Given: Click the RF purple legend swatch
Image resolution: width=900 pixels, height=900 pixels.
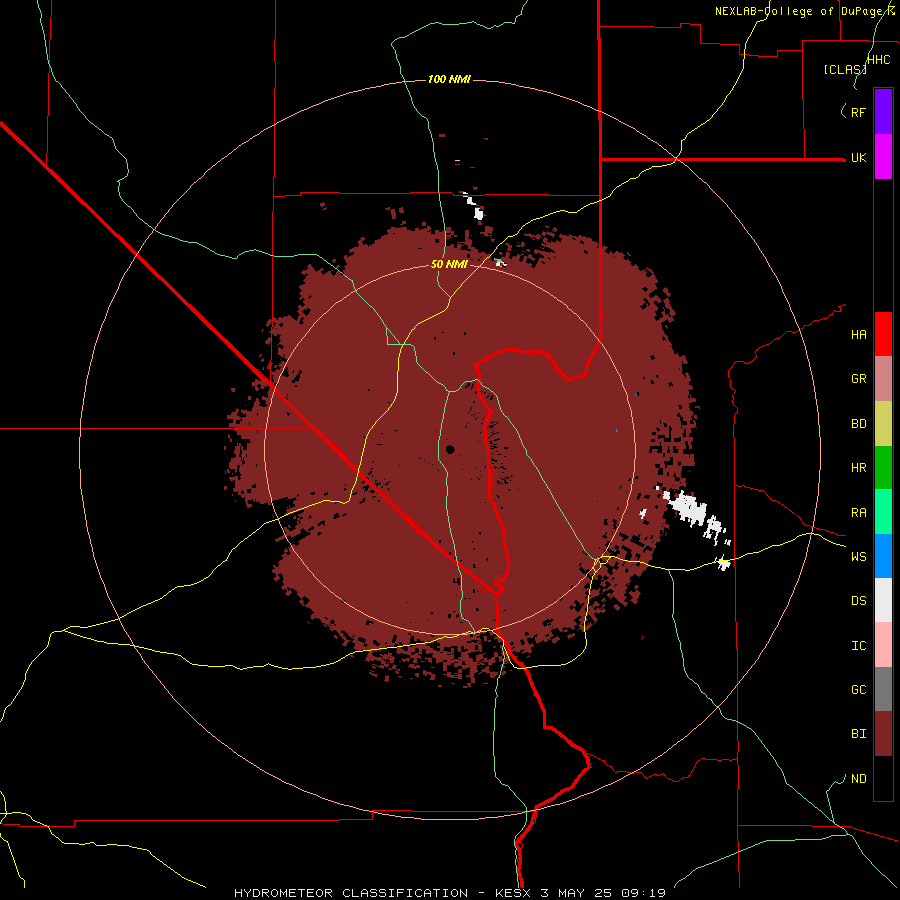Looking at the screenshot, I should 883,112.
